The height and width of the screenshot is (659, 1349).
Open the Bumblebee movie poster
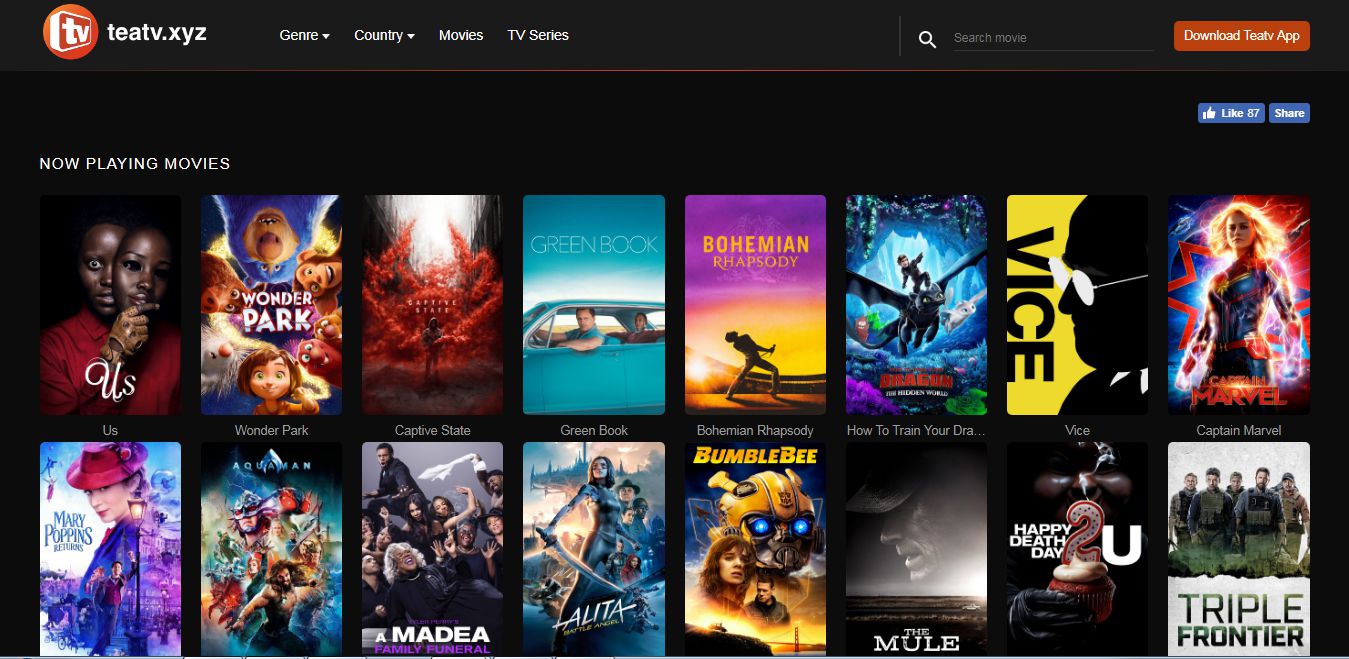click(755, 549)
